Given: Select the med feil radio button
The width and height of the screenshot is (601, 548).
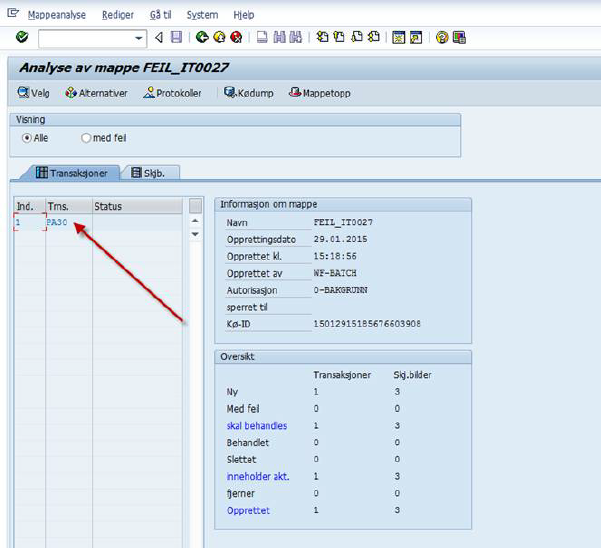Looking at the screenshot, I should pyautogui.click(x=86, y=138).
